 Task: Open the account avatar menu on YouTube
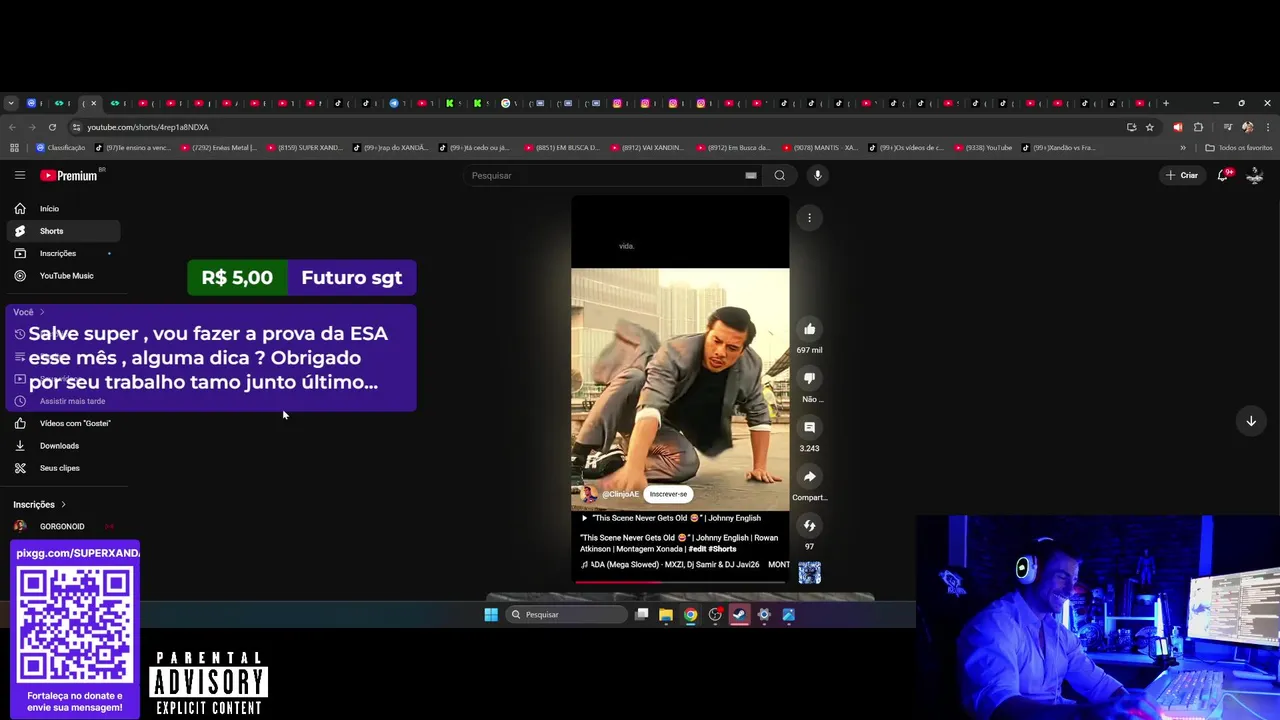coord(1255,175)
